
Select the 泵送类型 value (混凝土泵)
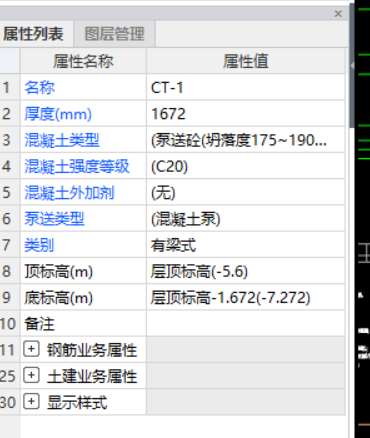coord(246,219)
